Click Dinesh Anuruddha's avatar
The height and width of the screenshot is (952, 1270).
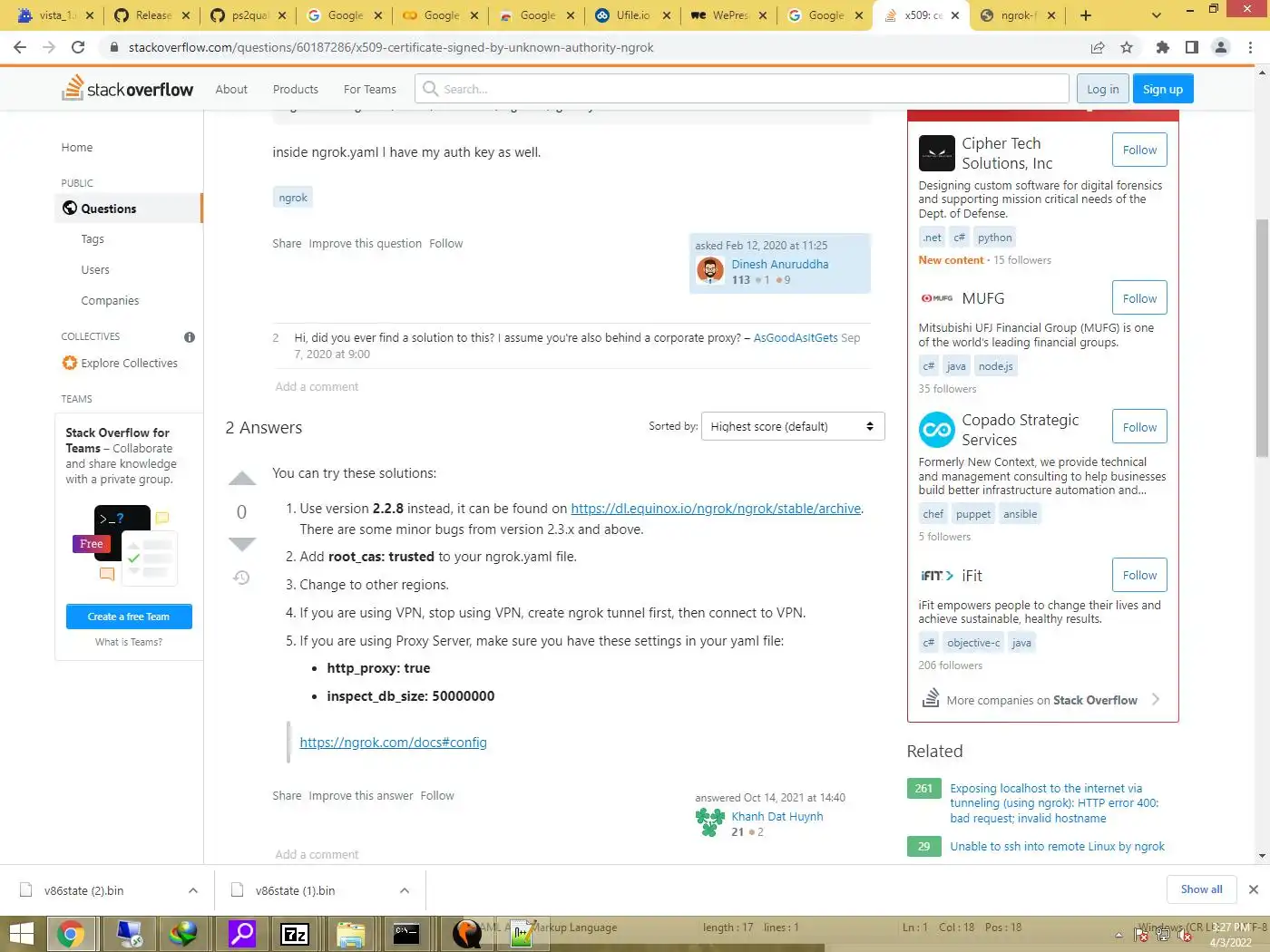[709, 270]
